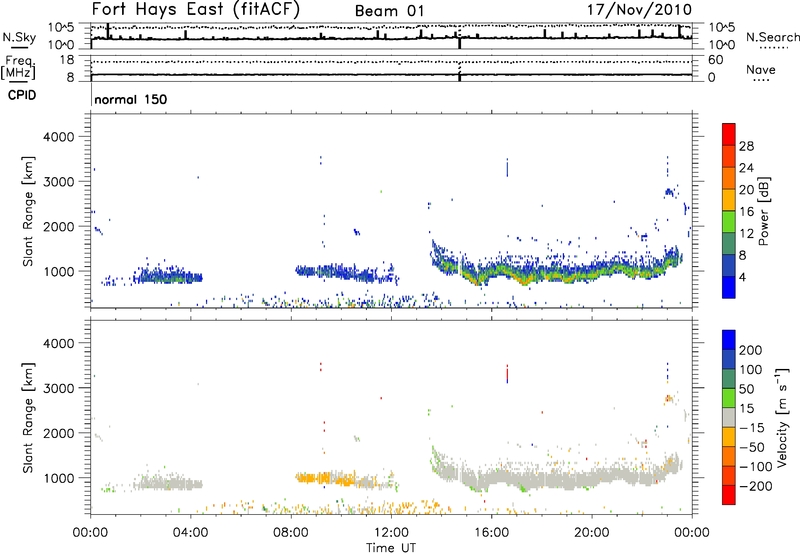Click the "N.Sky" legend label
The image size is (800, 554).
(x=19, y=37)
